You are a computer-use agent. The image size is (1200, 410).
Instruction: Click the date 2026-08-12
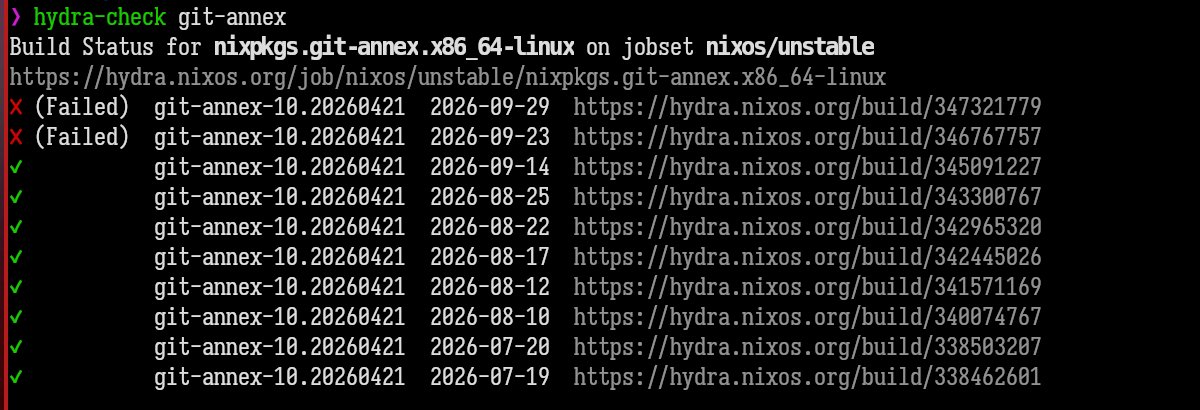pos(490,287)
